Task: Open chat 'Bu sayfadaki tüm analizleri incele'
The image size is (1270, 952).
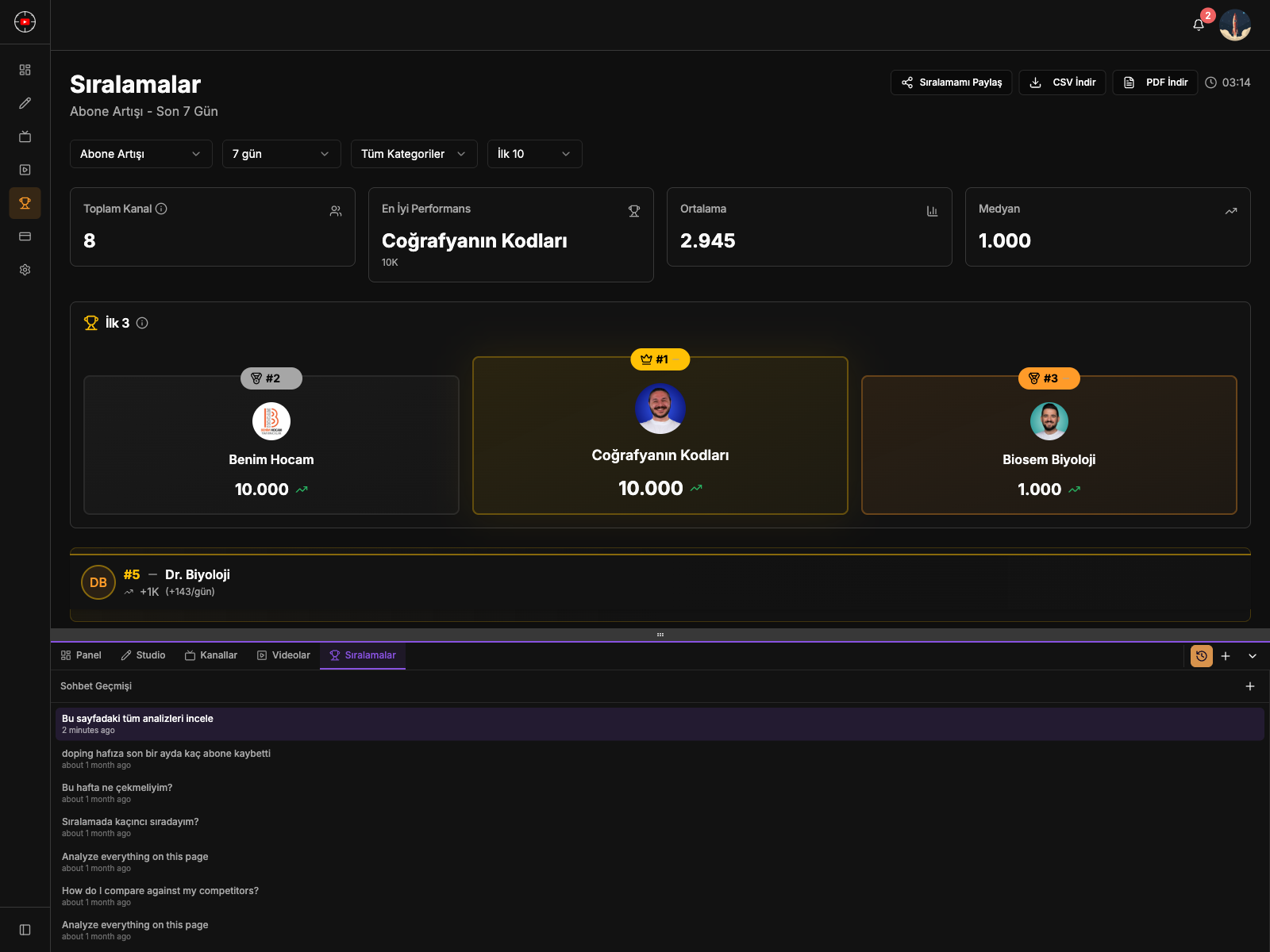Action: pos(660,724)
